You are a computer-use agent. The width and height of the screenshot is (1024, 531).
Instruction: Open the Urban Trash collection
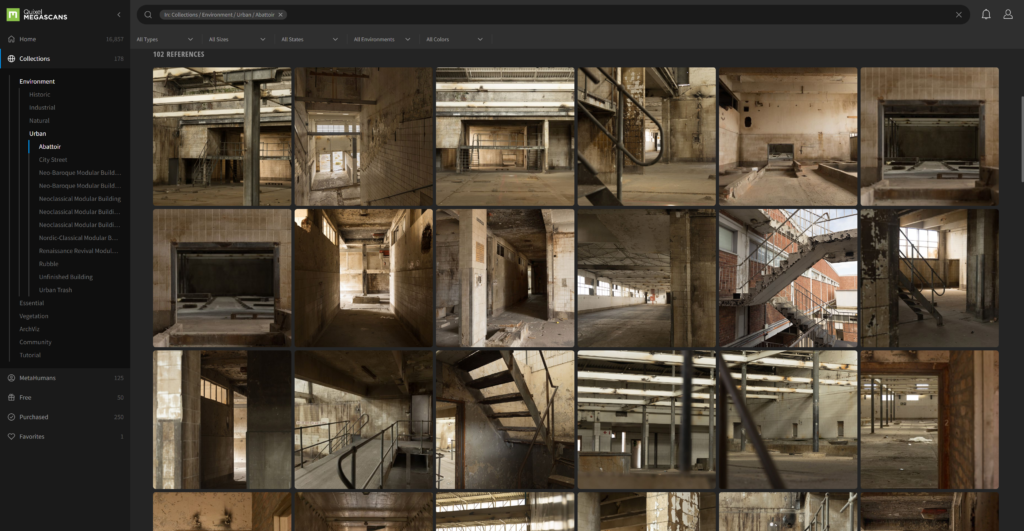pos(55,290)
